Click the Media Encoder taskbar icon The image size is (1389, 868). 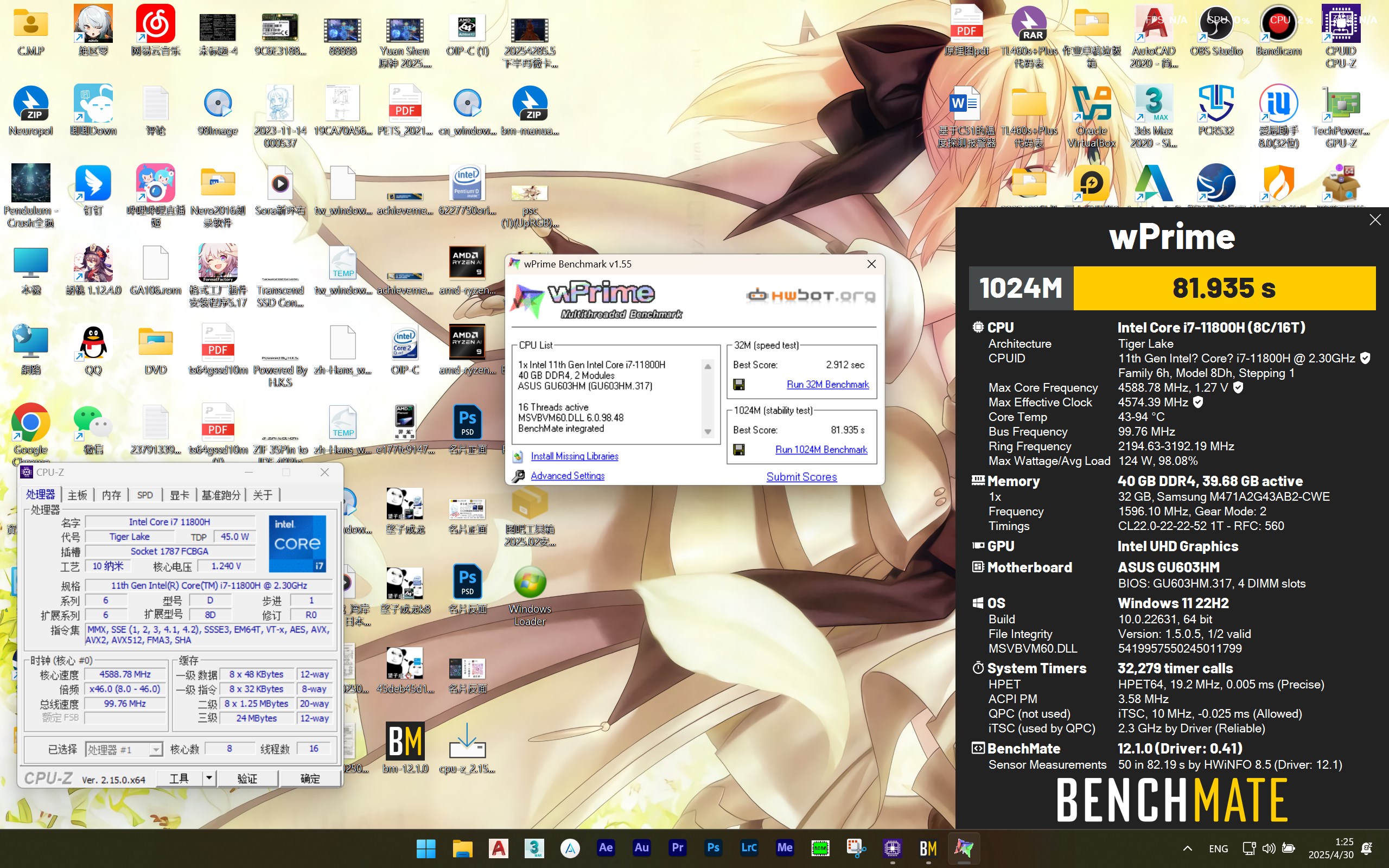point(785,847)
